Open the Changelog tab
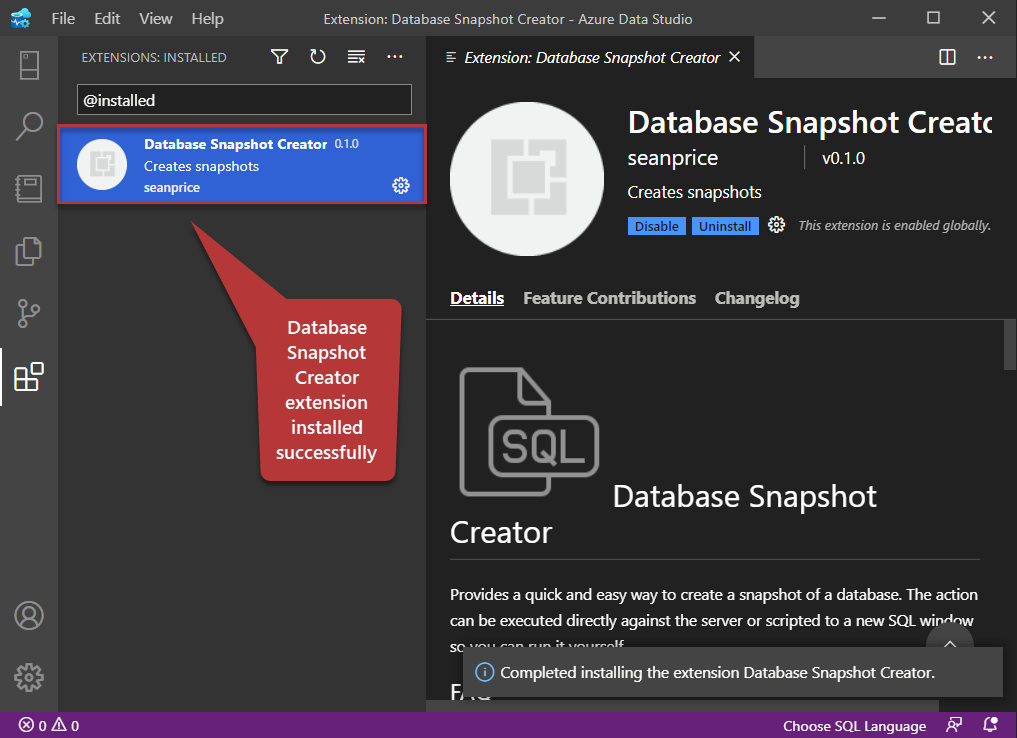This screenshot has width=1017, height=738. click(x=756, y=298)
